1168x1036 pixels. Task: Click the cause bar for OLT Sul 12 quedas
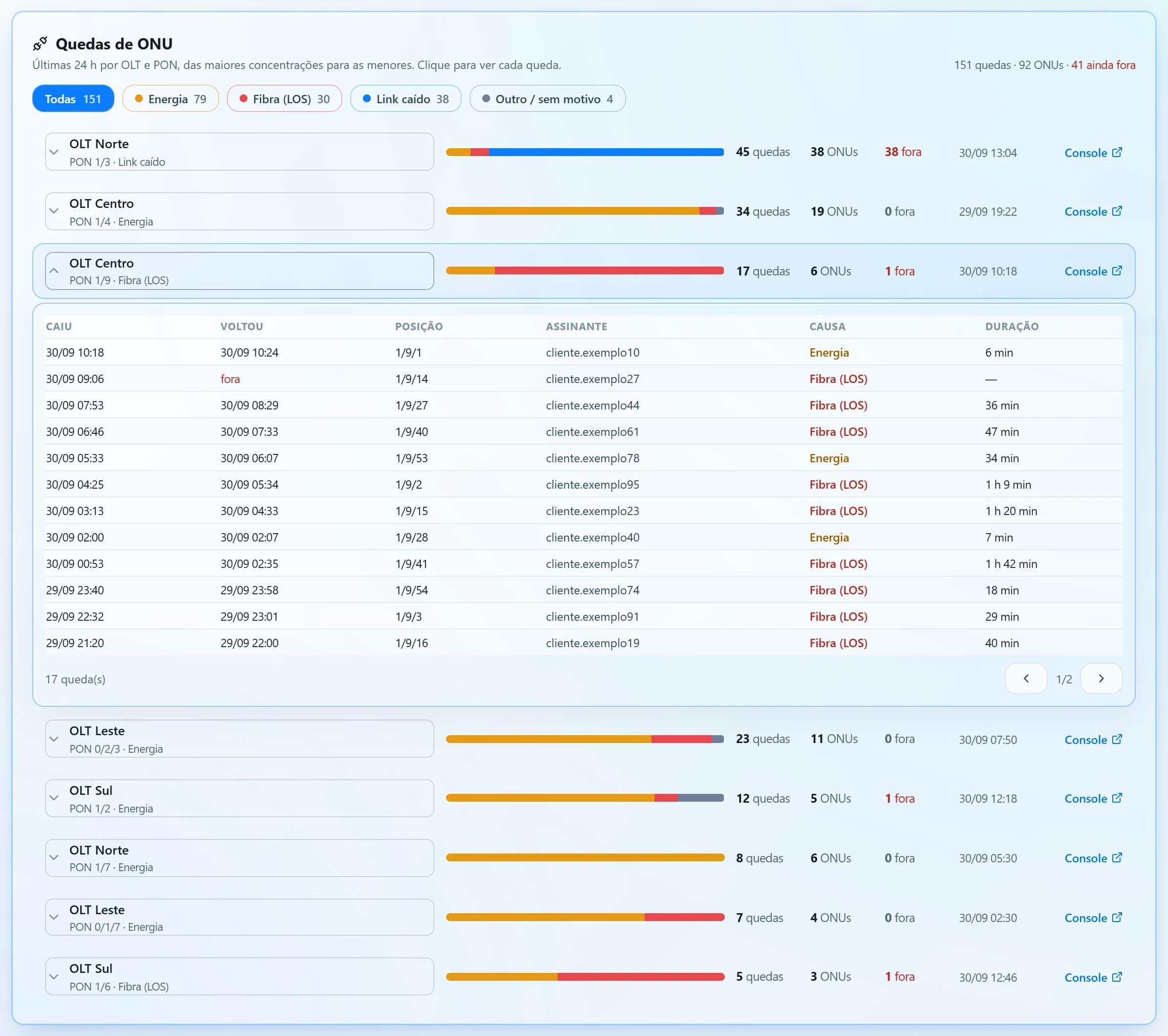click(584, 798)
